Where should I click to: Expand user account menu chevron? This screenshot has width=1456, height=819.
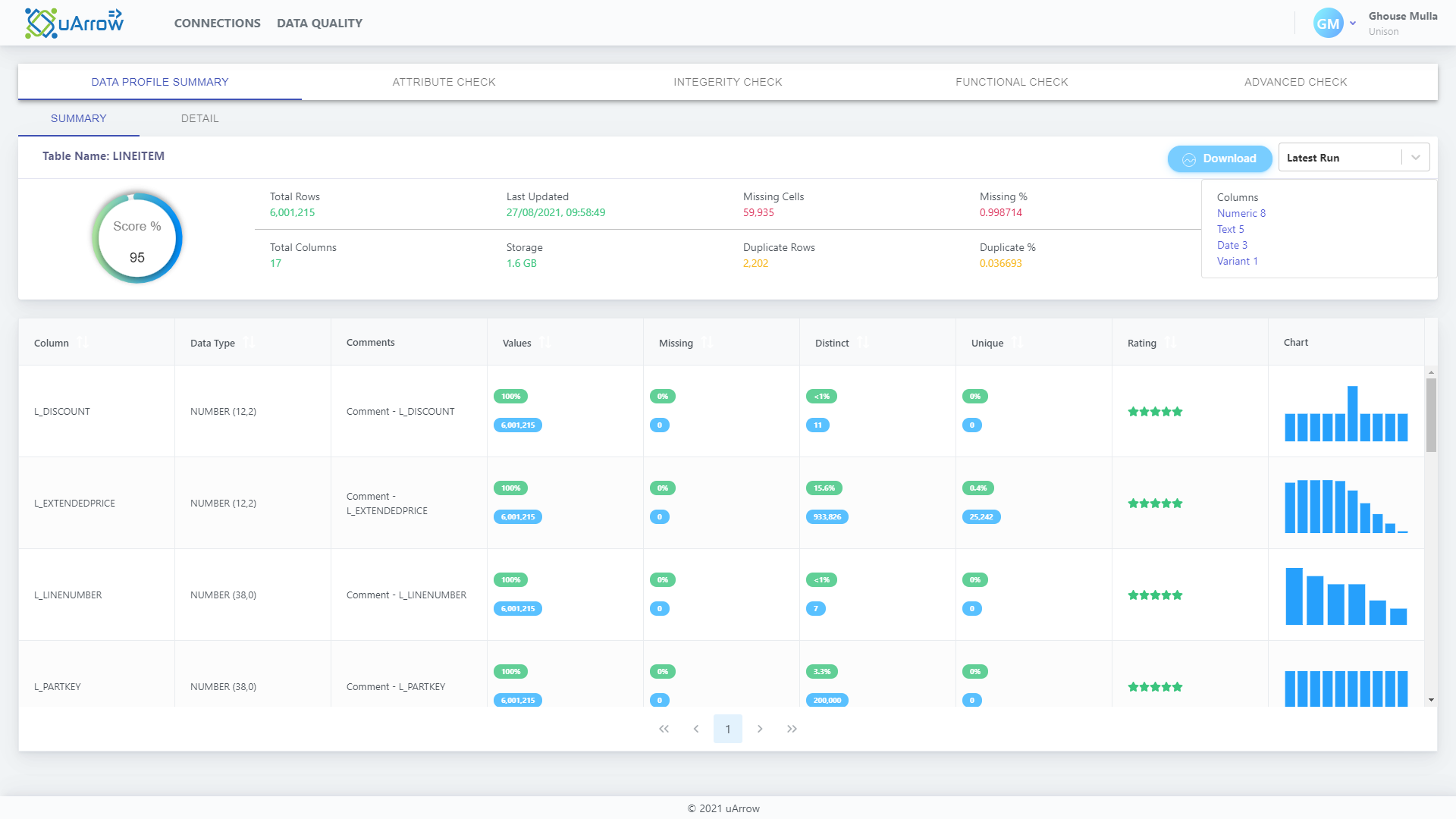click(x=1353, y=24)
